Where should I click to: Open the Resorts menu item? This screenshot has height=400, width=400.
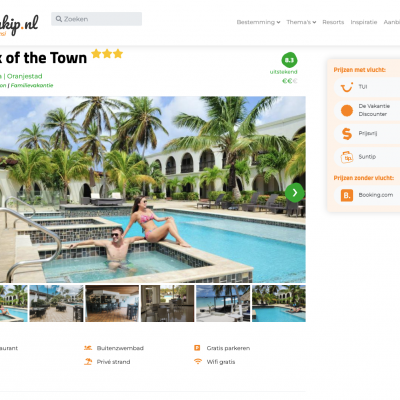click(x=333, y=22)
